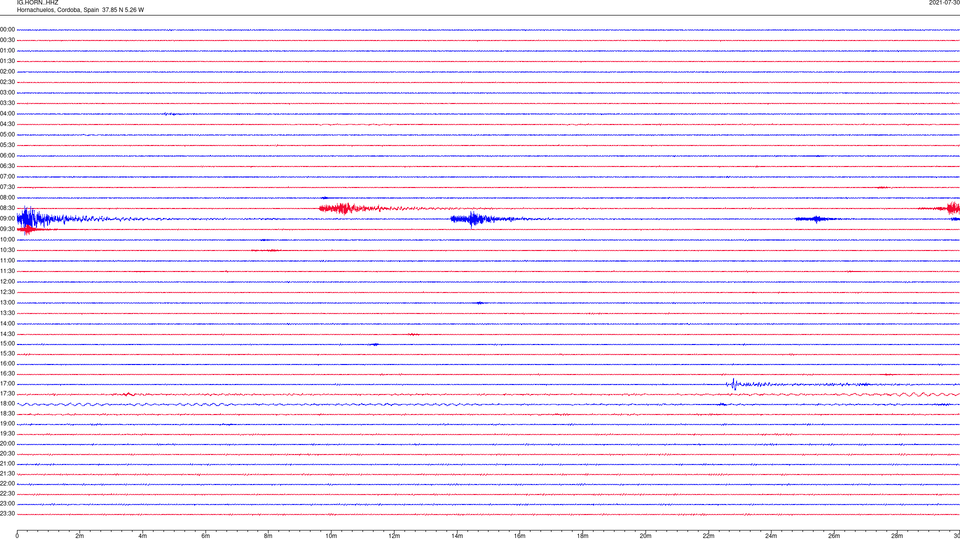
Task: Click the 18m tick on the time axis
Action: tap(583, 536)
